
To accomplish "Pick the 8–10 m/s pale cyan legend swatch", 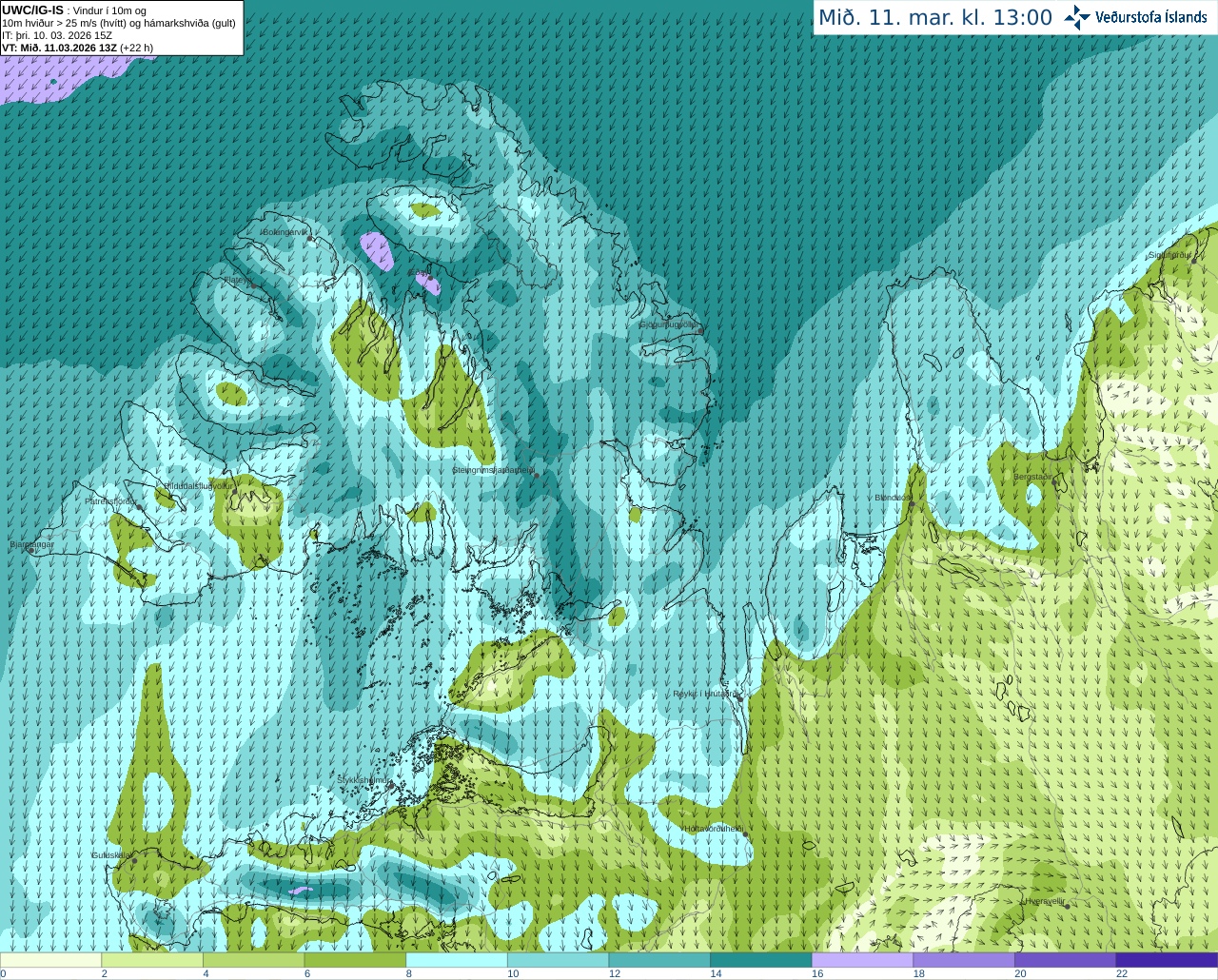I will [457, 960].
